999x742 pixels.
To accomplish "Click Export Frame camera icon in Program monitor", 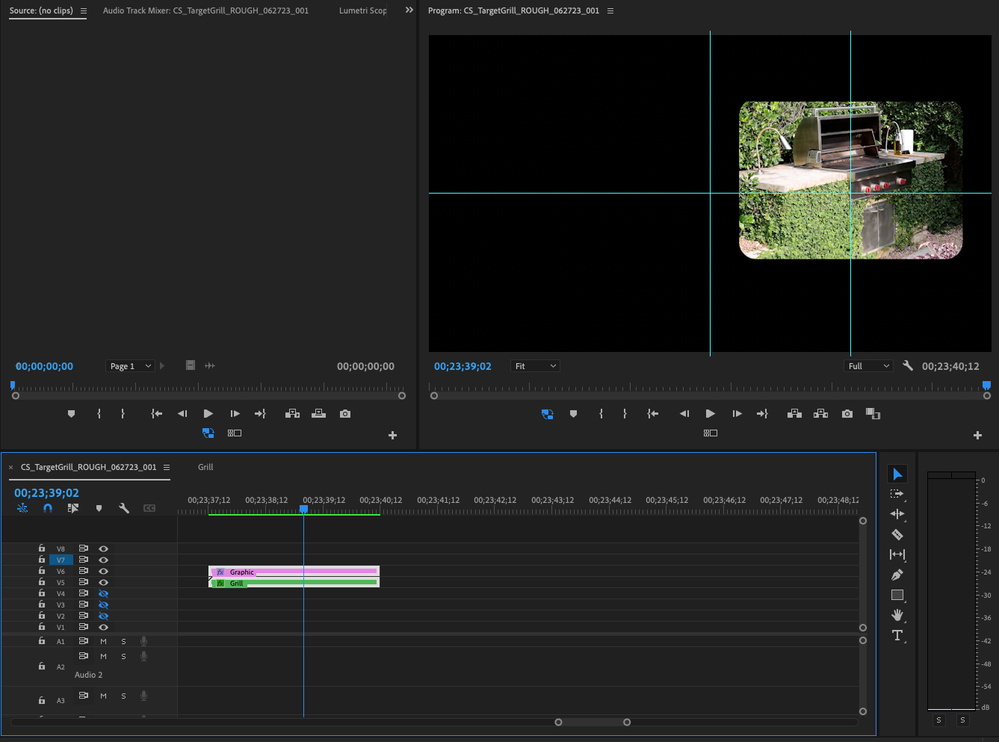I will (x=847, y=413).
